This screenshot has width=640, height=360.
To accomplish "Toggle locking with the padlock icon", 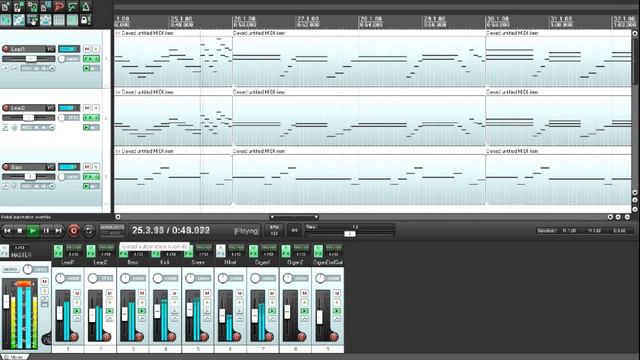I will tap(86, 20).
